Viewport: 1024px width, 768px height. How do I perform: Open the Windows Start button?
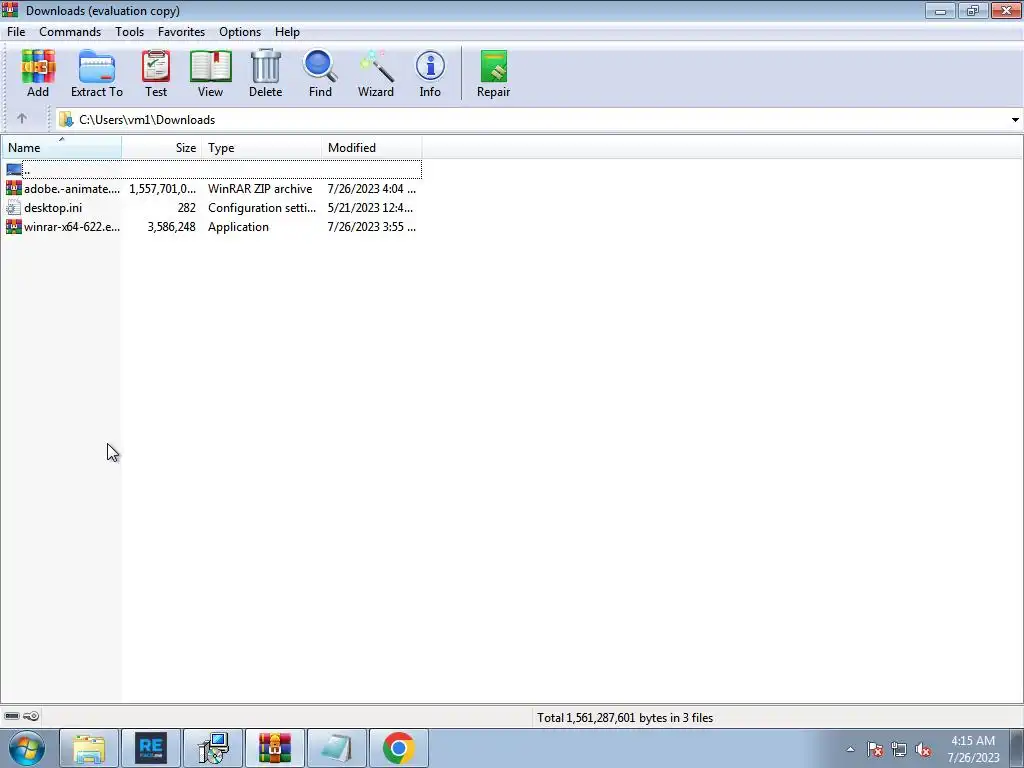(x=27, y=748)
